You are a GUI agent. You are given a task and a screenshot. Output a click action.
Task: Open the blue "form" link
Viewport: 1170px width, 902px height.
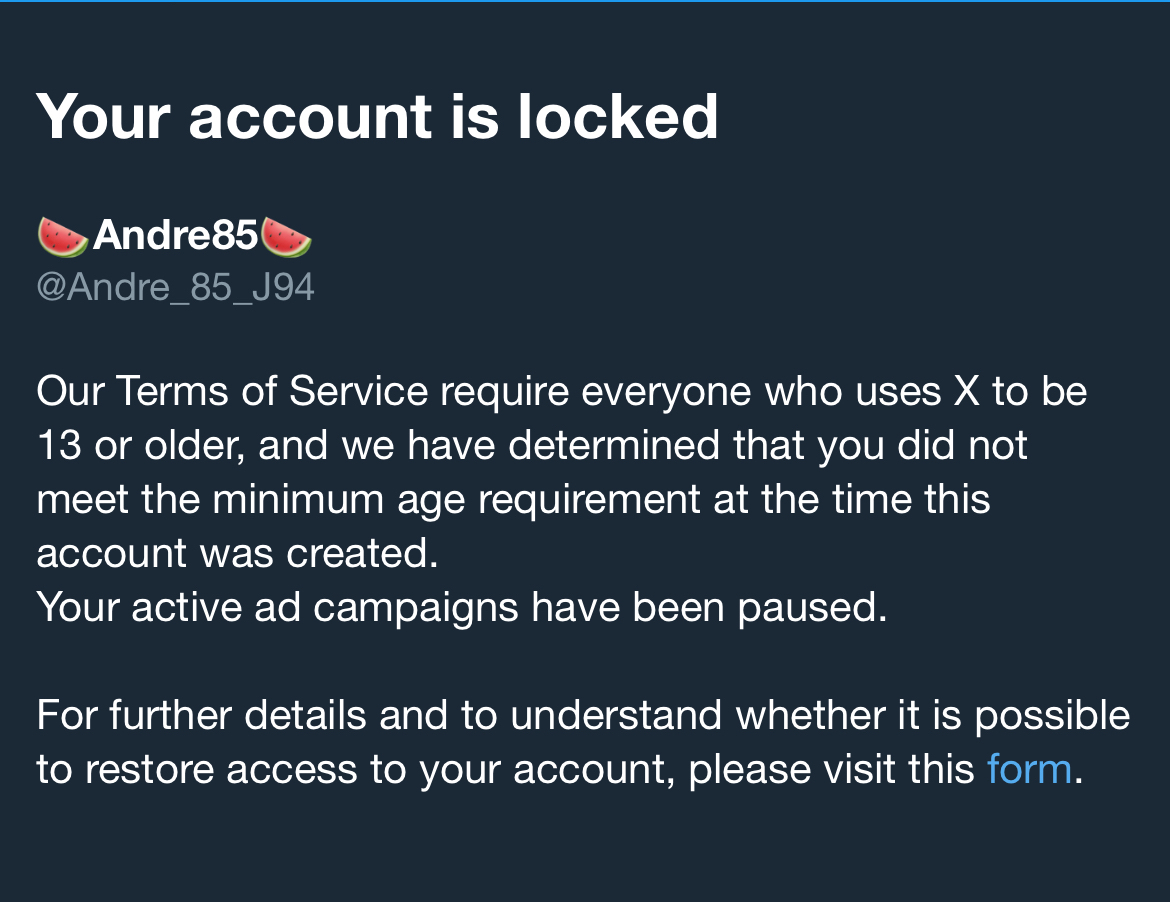point(1028,769)
